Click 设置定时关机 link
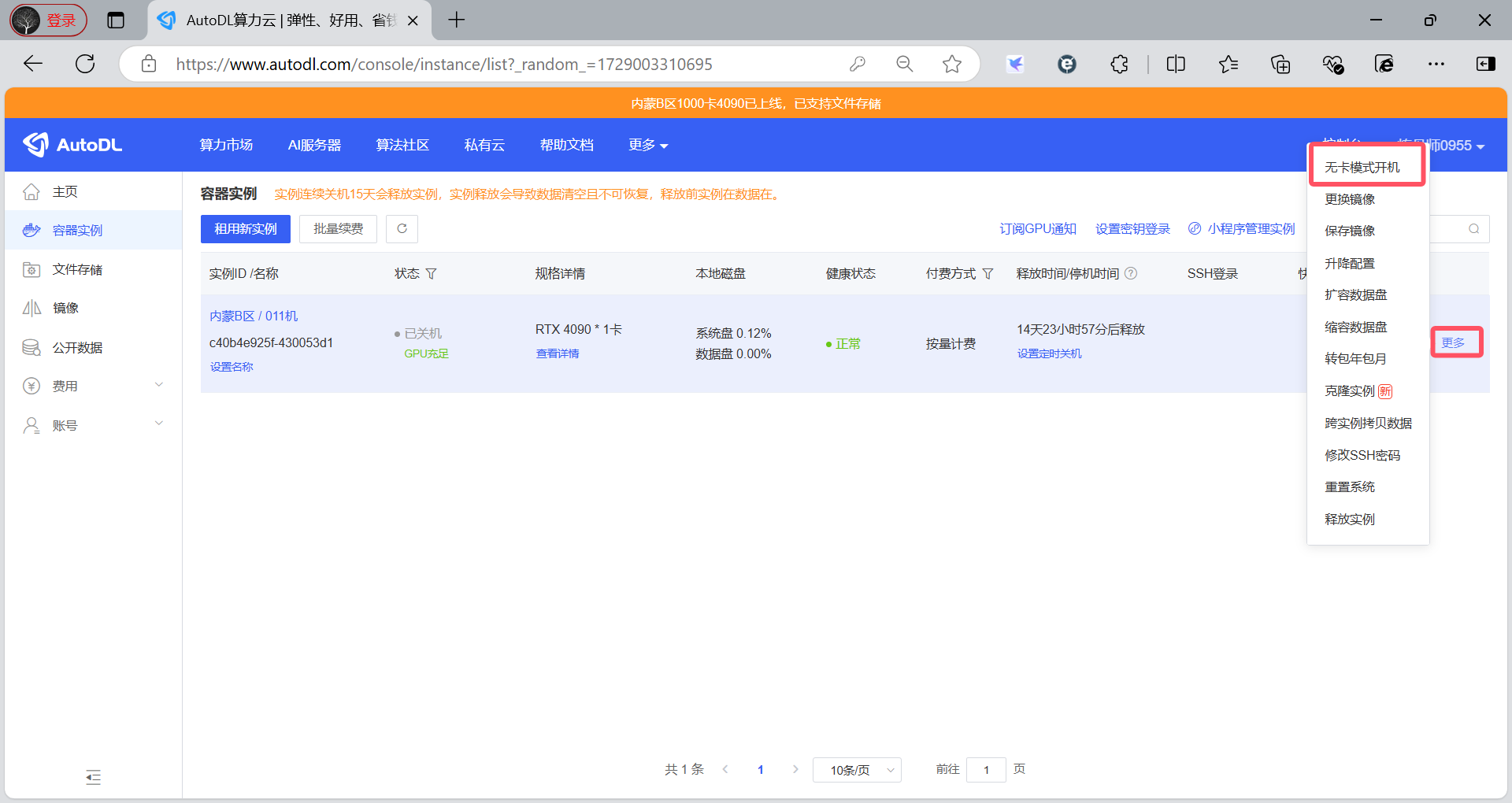Viewport: 1512px width, 803px height. pyautogui.click(x=1049, y=353)
